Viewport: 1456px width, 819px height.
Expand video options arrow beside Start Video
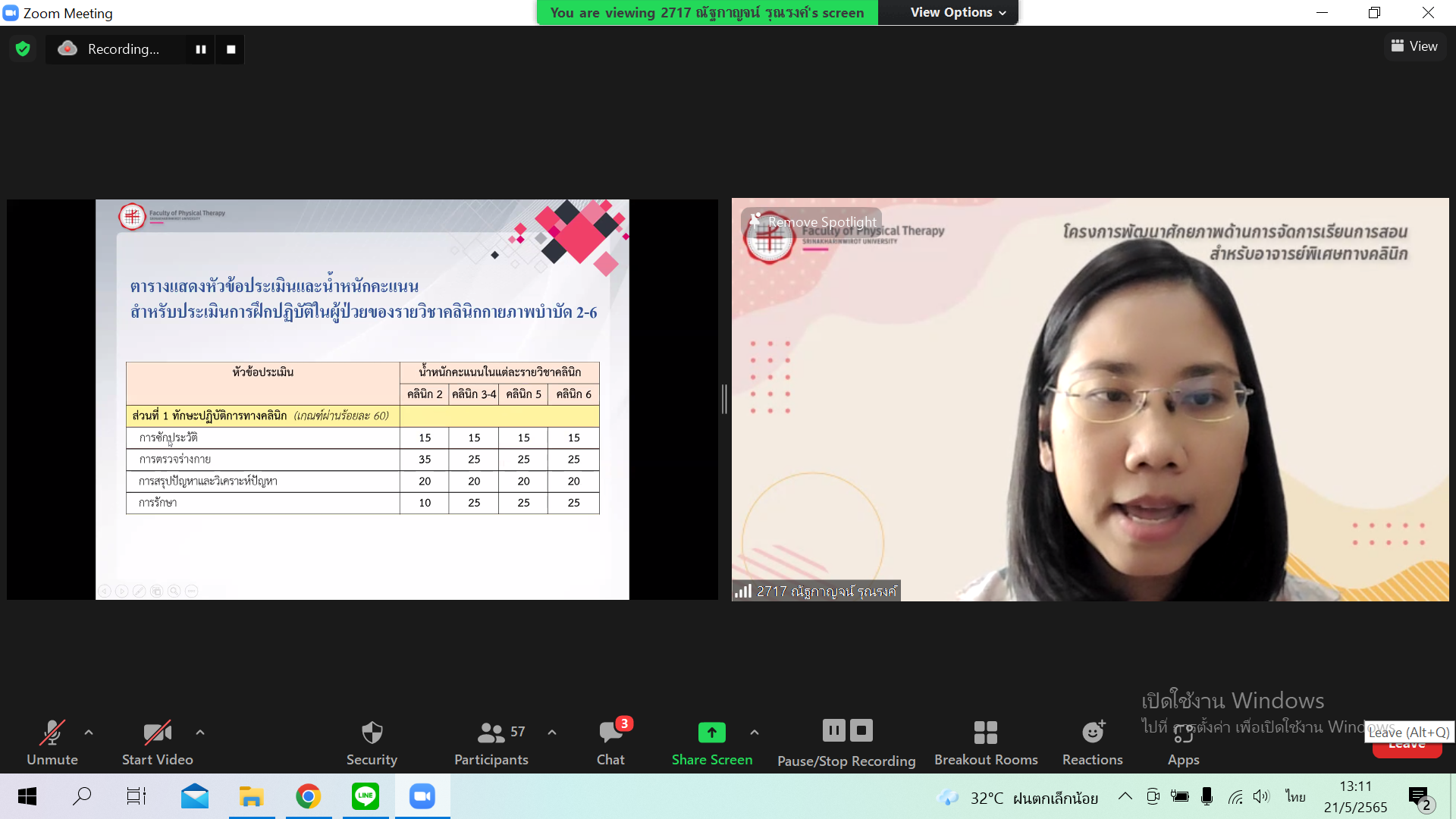(x=200, y=733)
